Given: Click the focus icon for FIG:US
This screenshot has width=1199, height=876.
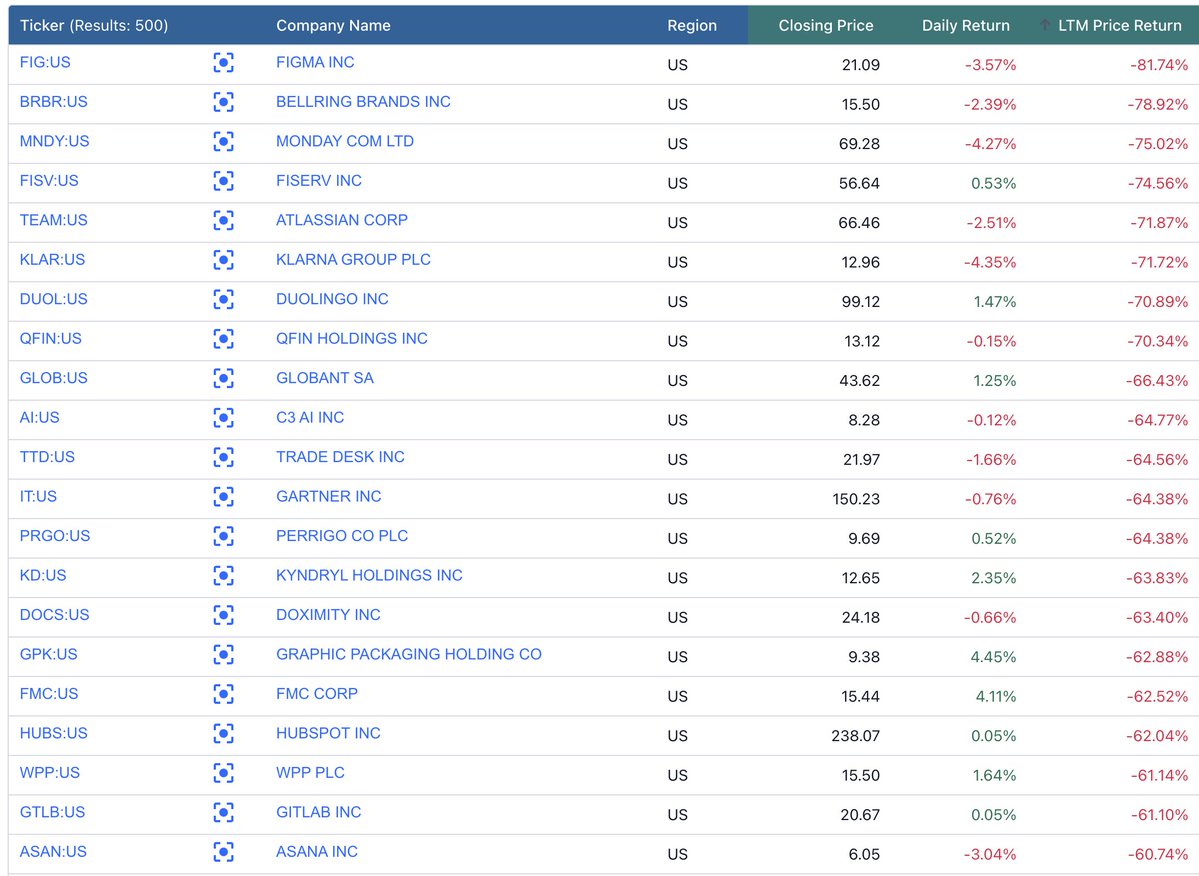Looking at the screenshot, I should (x=223, y=63).
